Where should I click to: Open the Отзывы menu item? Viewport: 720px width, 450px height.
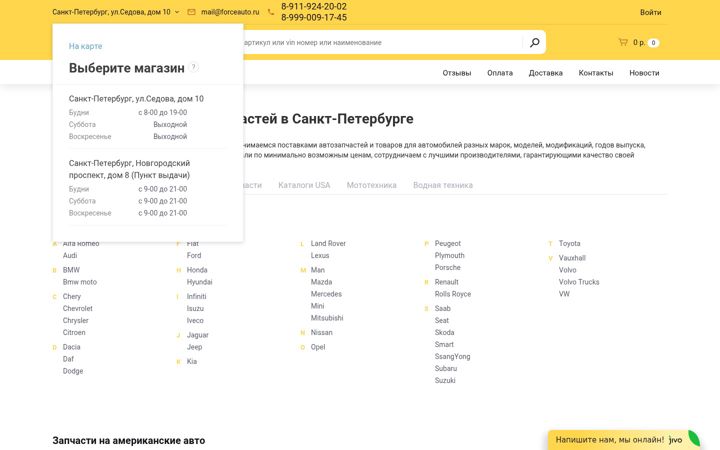tap(457, 73)
